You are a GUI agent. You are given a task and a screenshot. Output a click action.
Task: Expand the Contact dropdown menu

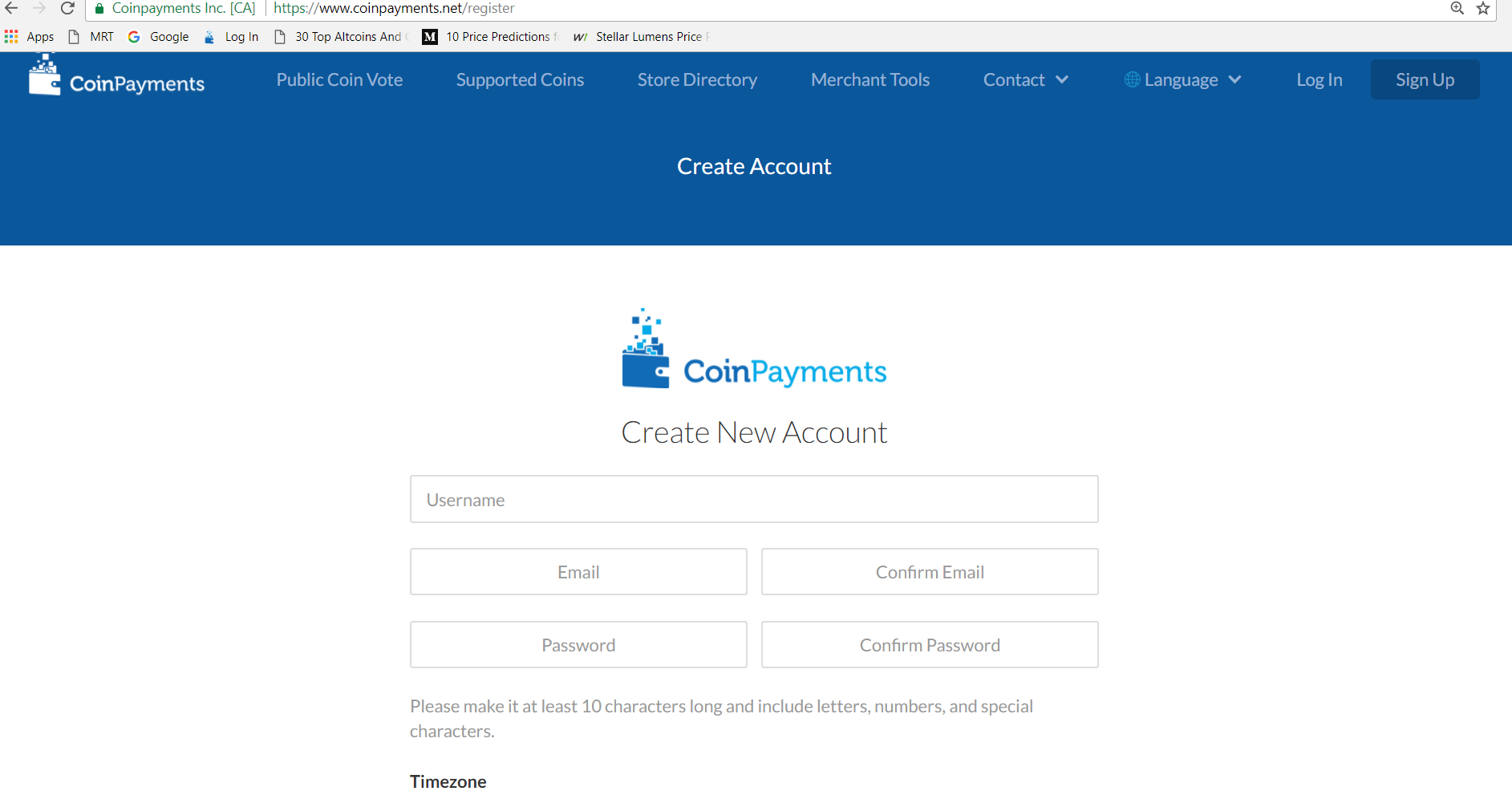coord(1026,79)
